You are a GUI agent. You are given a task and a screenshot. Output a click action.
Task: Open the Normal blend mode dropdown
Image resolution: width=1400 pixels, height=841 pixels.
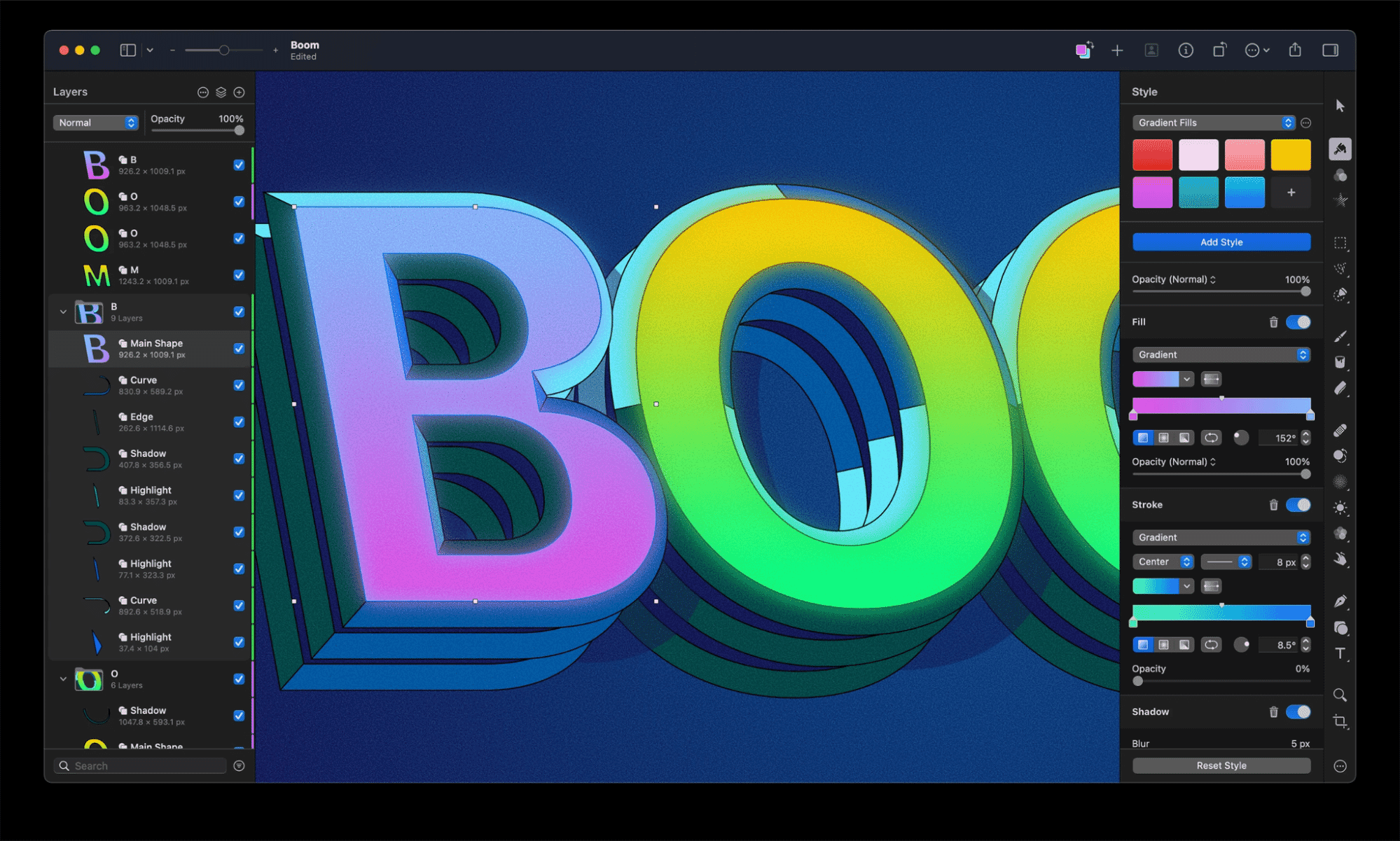click(95, 122)
